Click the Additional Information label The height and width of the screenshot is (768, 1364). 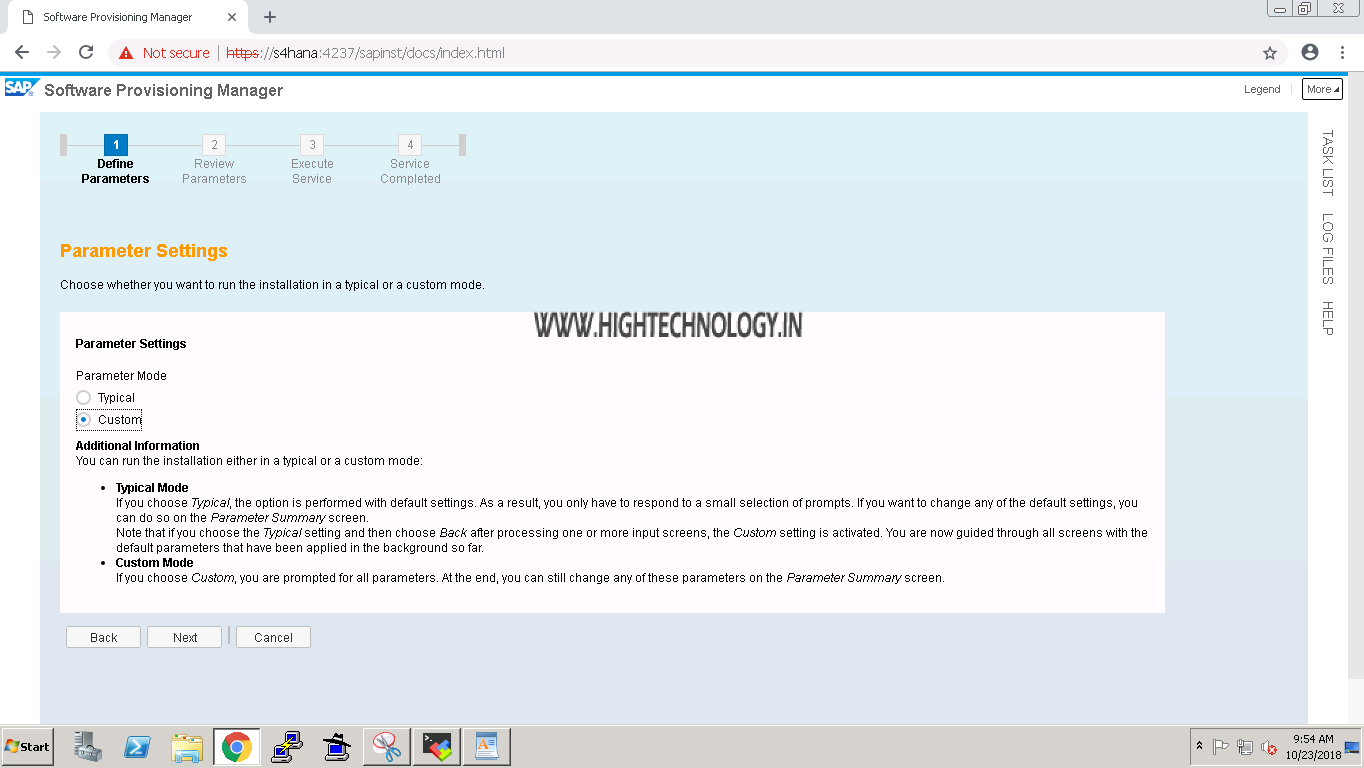pyautogui.click(x=138, y=446)
